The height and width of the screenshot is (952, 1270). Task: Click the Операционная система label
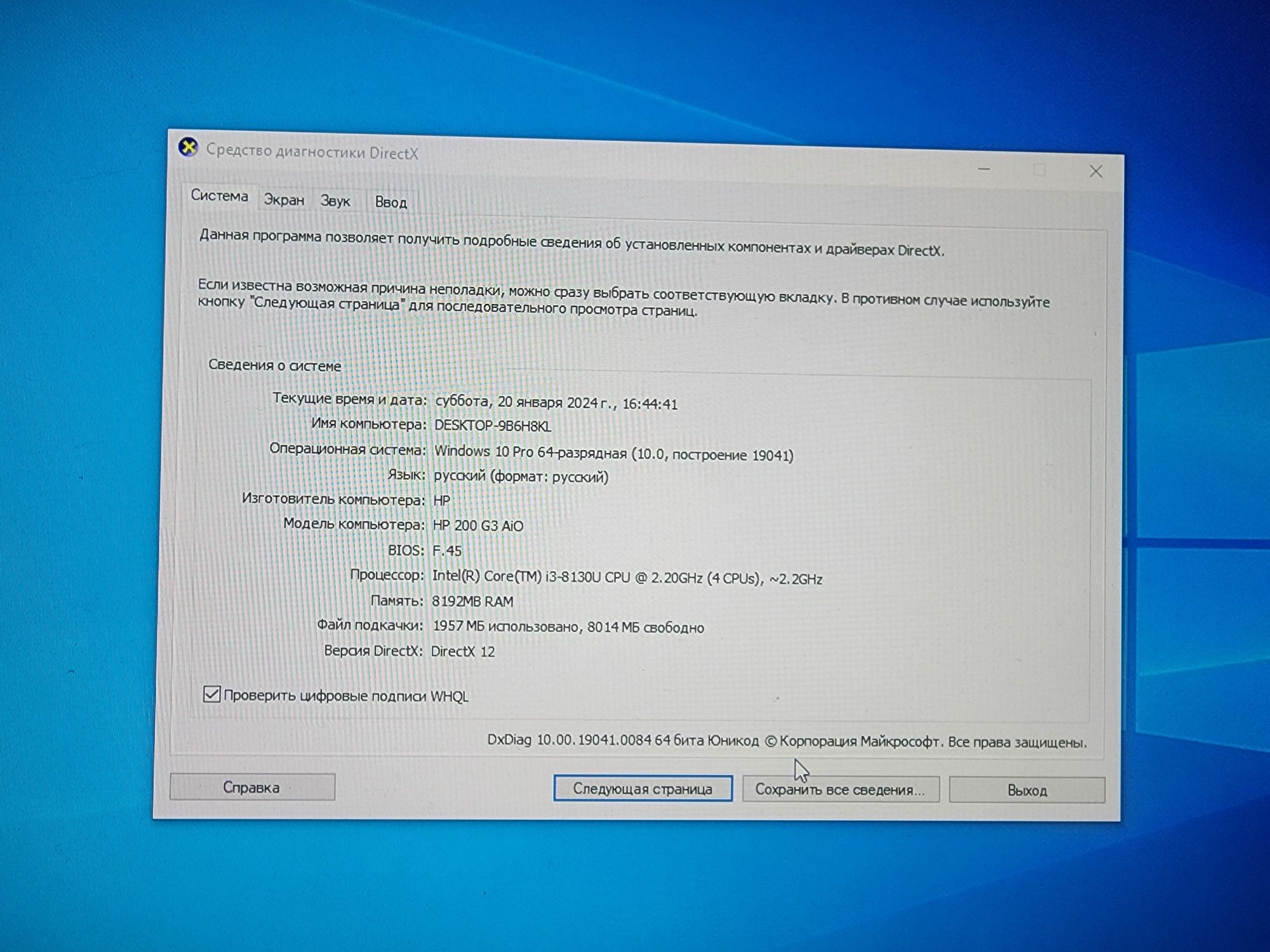pos(347,449)
